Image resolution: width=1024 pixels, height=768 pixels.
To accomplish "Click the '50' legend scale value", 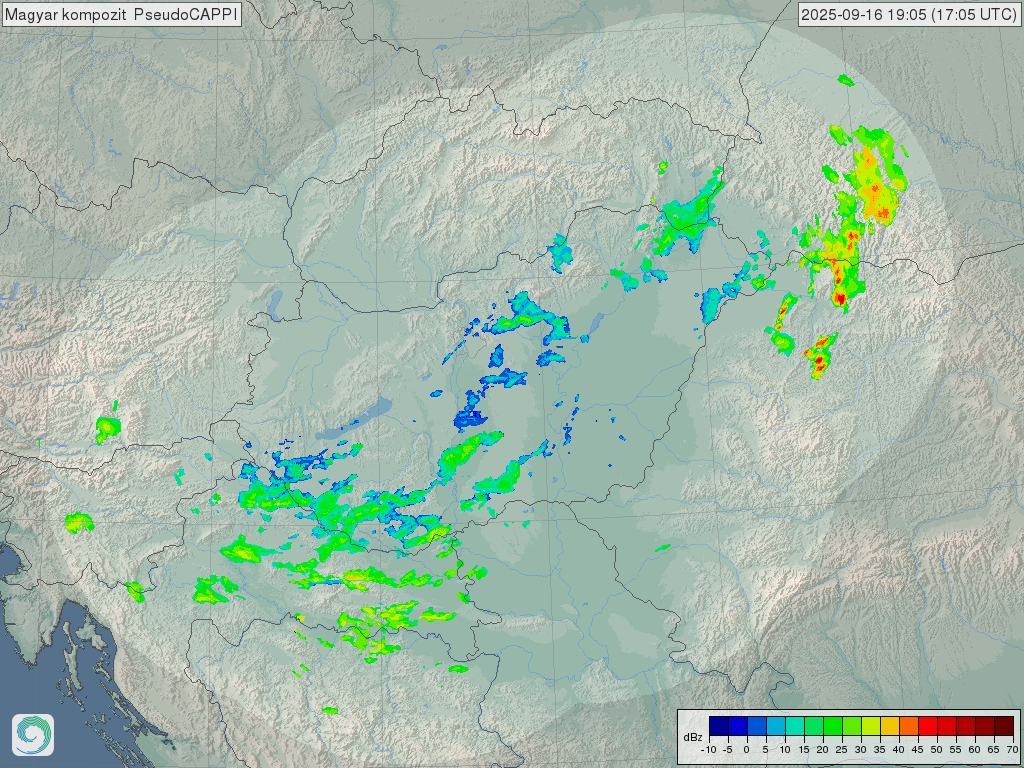I will point(936,750).
